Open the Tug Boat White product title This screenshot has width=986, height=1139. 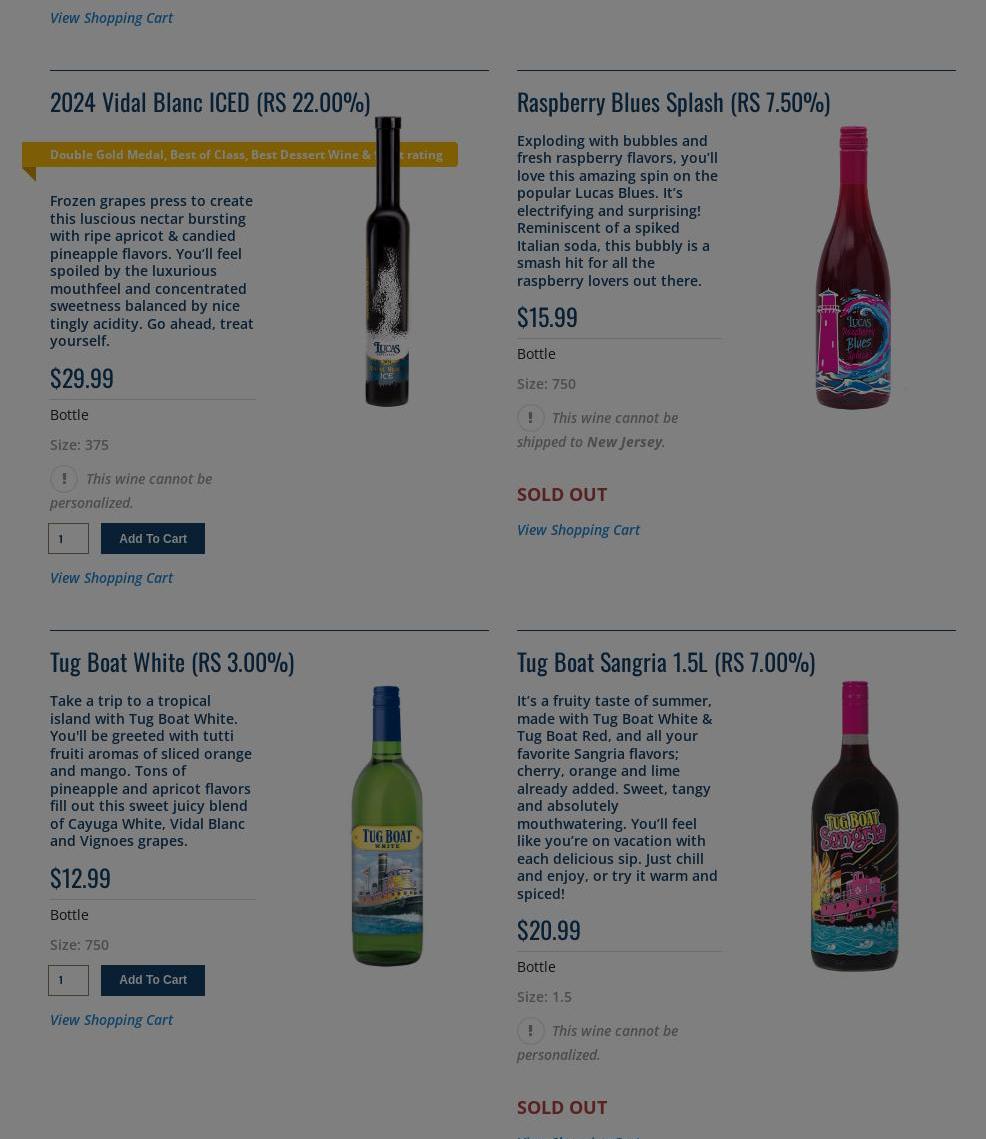(x=172, y=662)
